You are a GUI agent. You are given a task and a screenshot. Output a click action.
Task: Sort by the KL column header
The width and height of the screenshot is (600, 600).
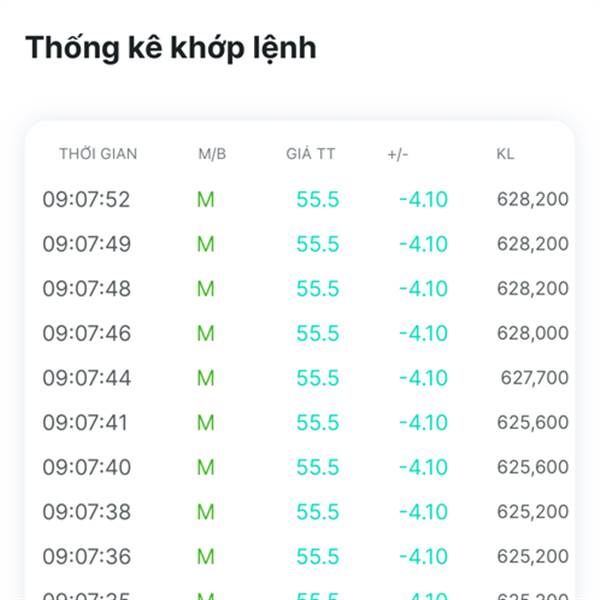(x=505, y=154)
